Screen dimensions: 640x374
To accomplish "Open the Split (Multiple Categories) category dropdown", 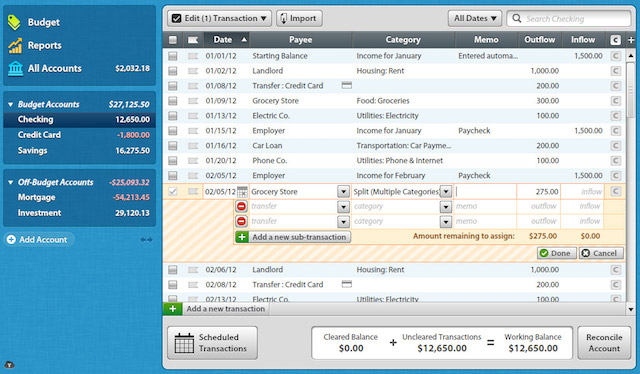I will point(446,191).
